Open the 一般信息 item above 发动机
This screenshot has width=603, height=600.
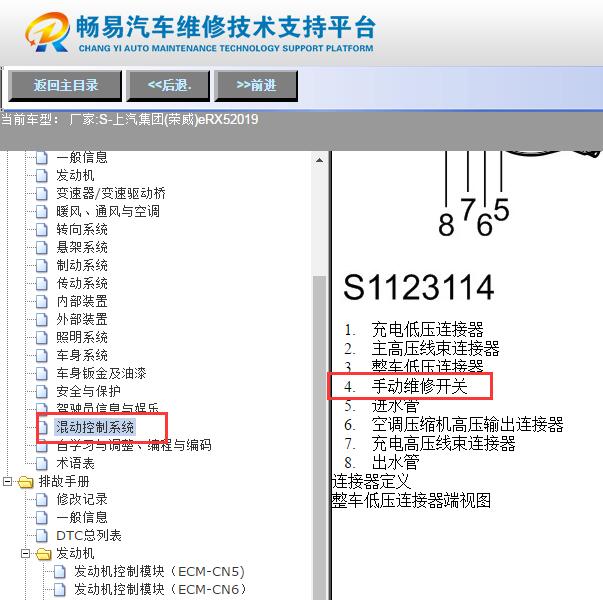click(82, 157)
